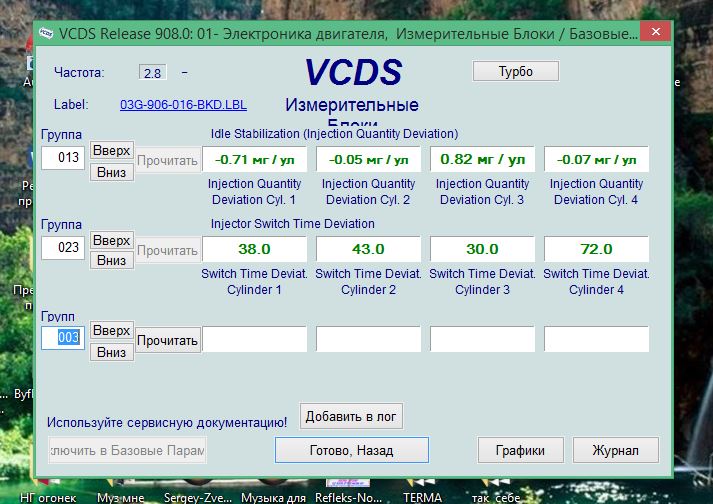Image resolution: width=713 pixels, height=504 pixels.
Task: Select the group 013 number field
Action: click(x=63, y=158)
